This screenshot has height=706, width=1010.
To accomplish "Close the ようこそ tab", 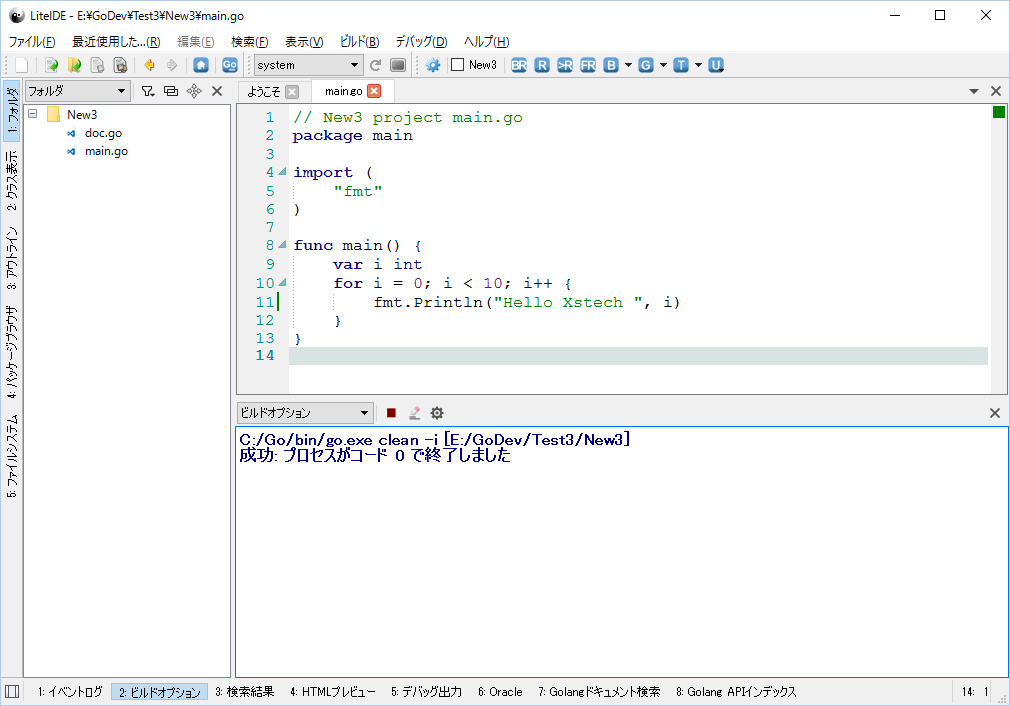I will click(292, 91).
